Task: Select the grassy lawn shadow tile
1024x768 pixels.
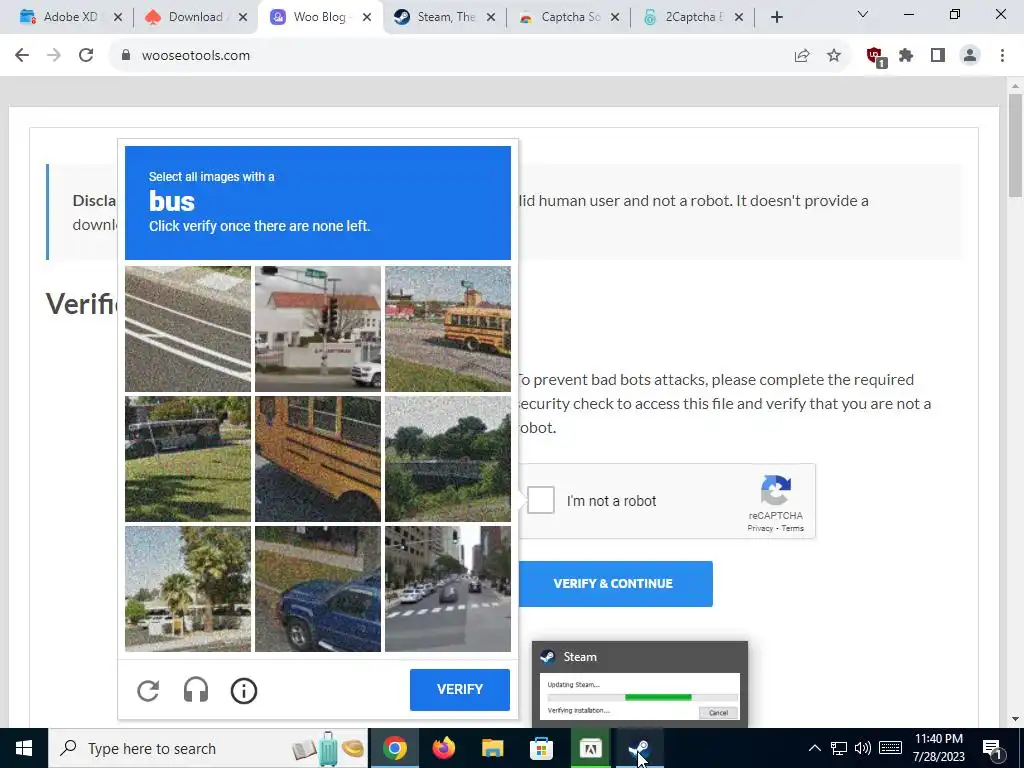Action: pyautogui.click(x=188, y=459)
